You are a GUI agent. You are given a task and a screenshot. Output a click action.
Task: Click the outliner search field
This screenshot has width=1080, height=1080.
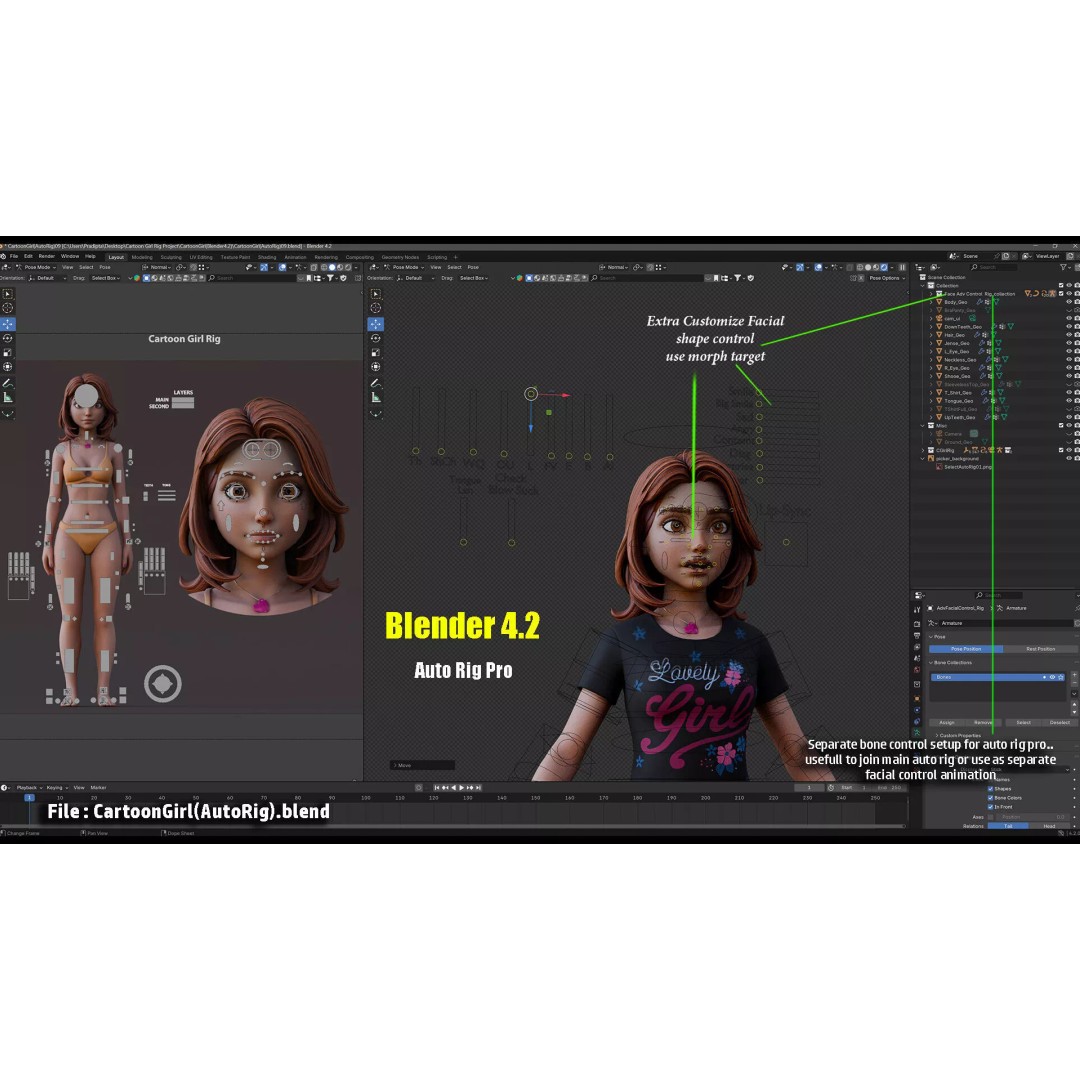tap(994, 267)
